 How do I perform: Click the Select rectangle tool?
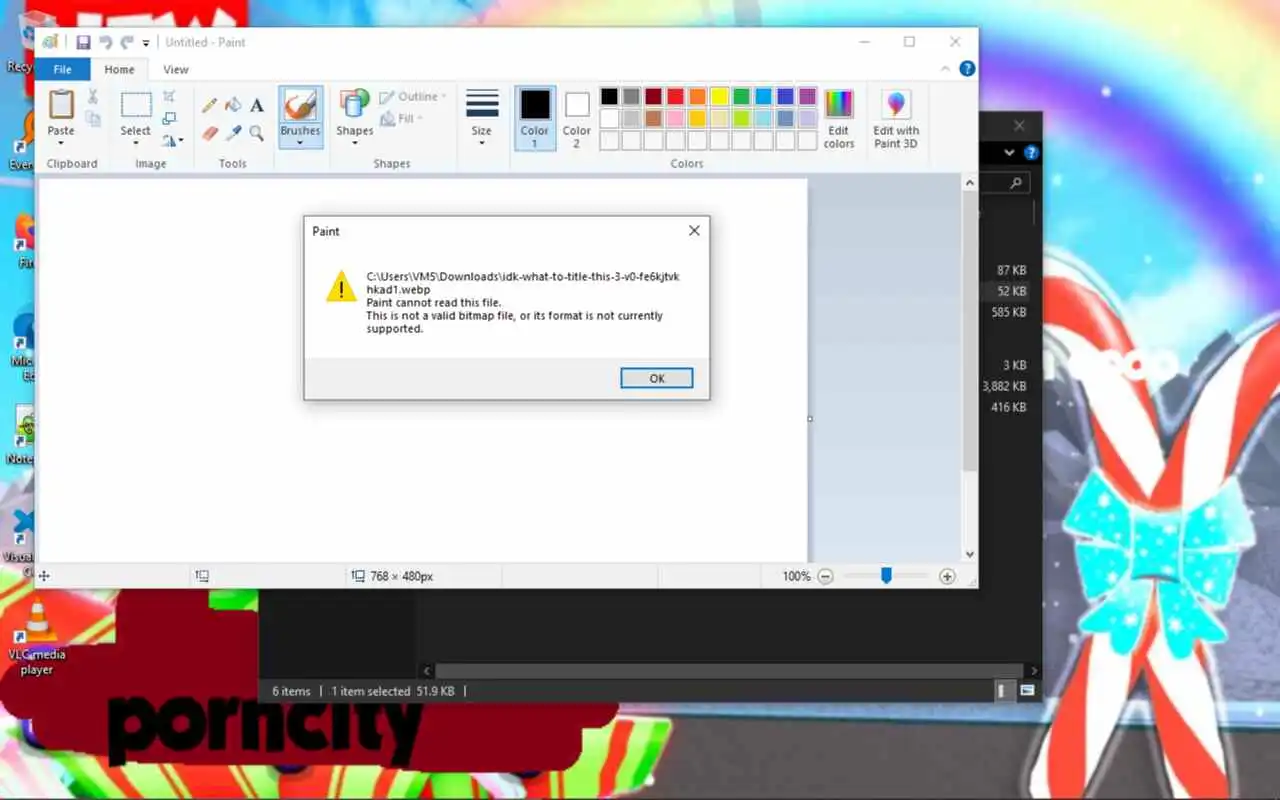click(136, 105)
